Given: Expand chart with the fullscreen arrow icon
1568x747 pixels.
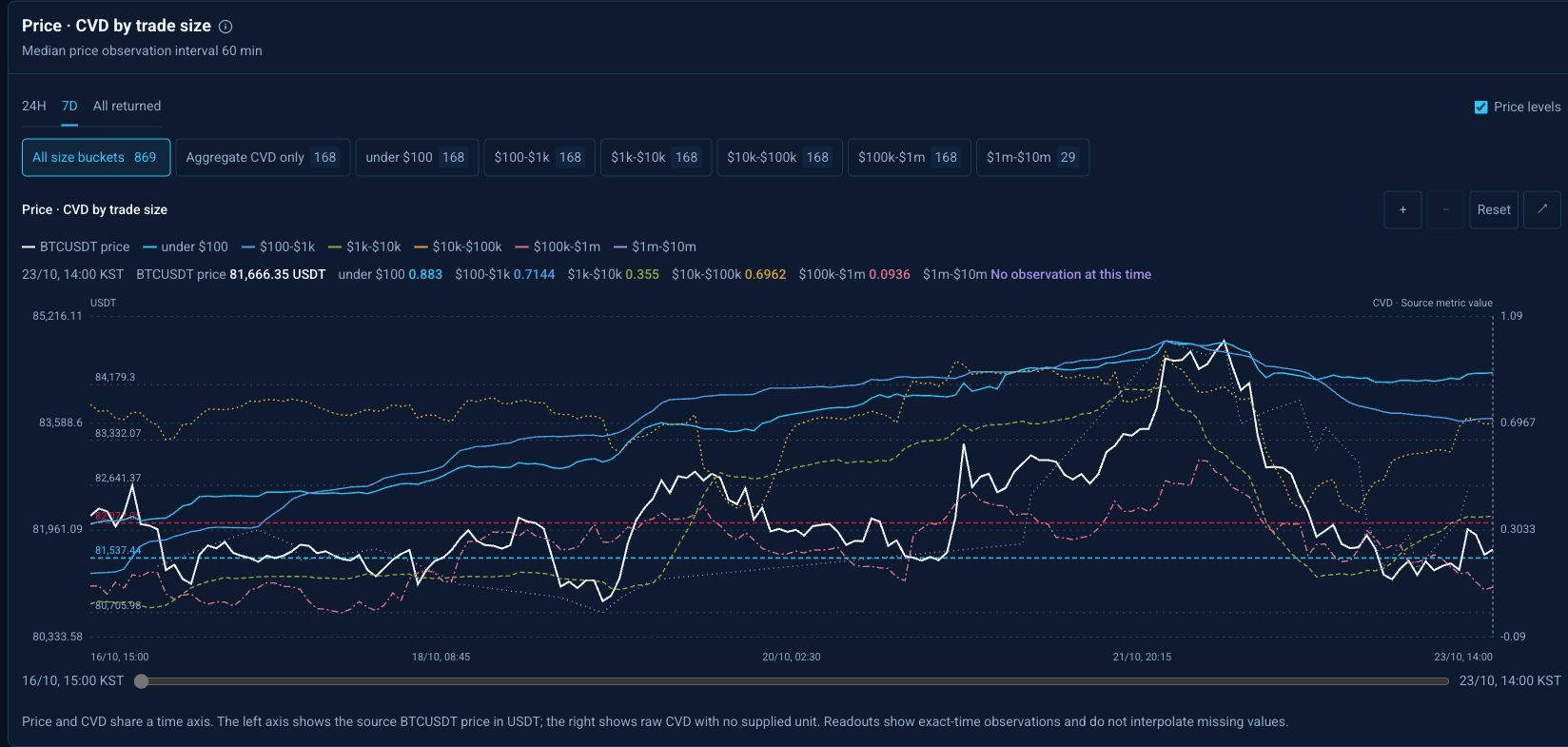Looking at the screenshot, I should [1542, 209].
